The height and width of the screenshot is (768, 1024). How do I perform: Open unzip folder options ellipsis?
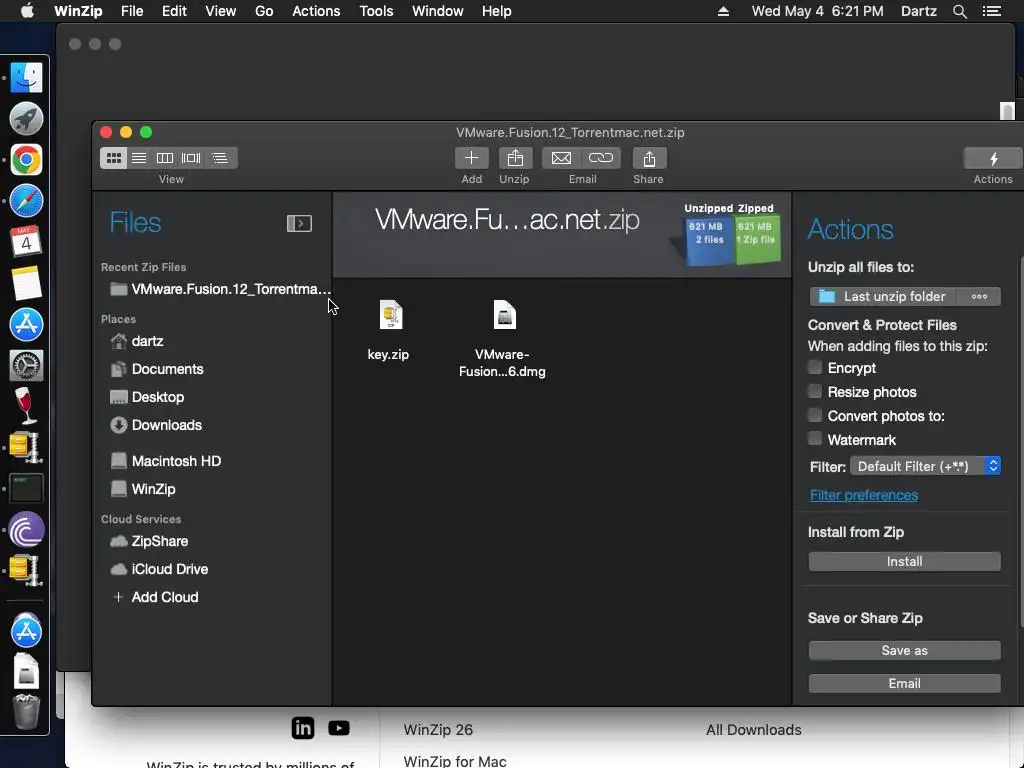[x=979, y=296]
